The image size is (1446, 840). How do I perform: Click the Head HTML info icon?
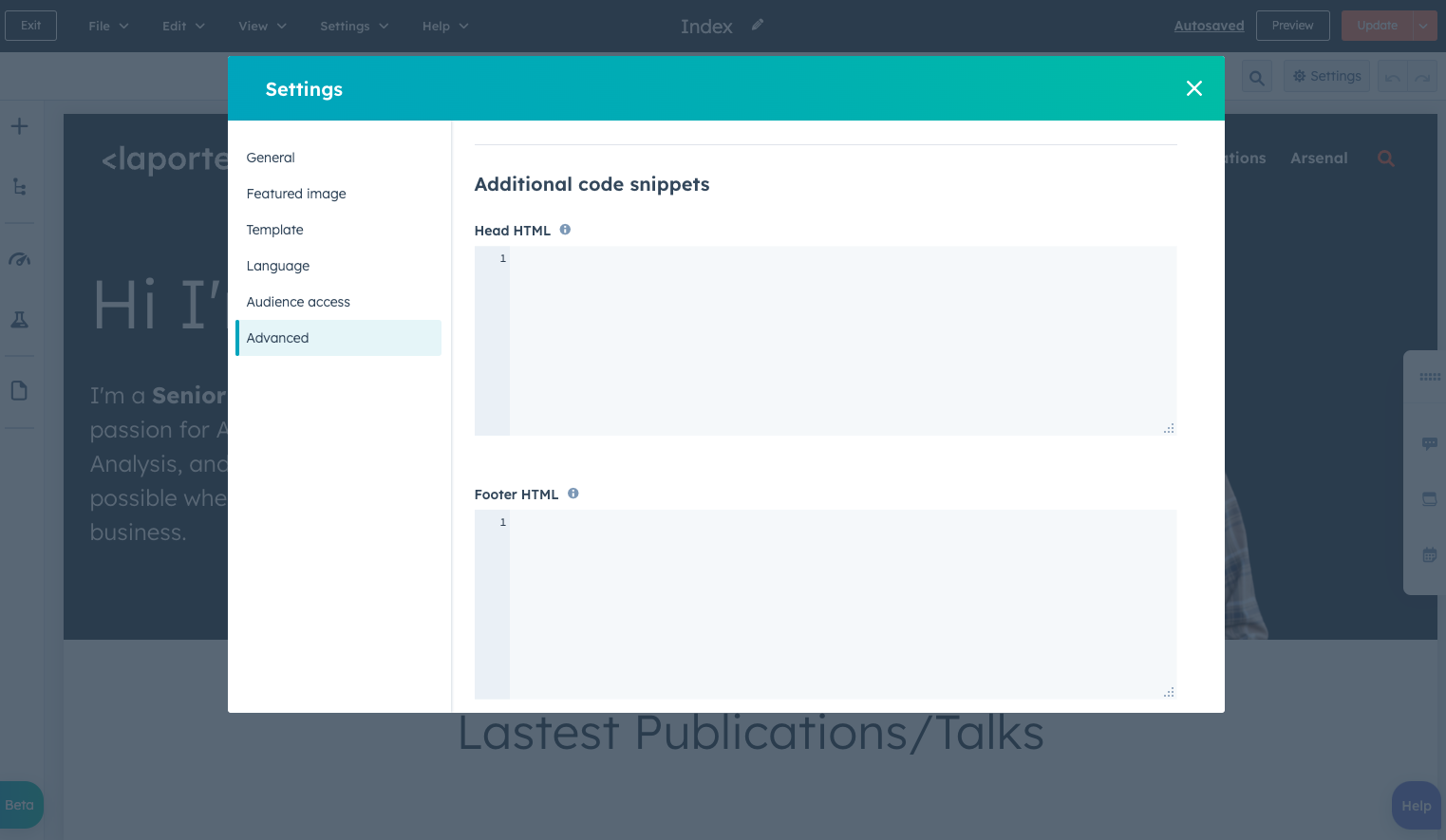tap(565, 230)
